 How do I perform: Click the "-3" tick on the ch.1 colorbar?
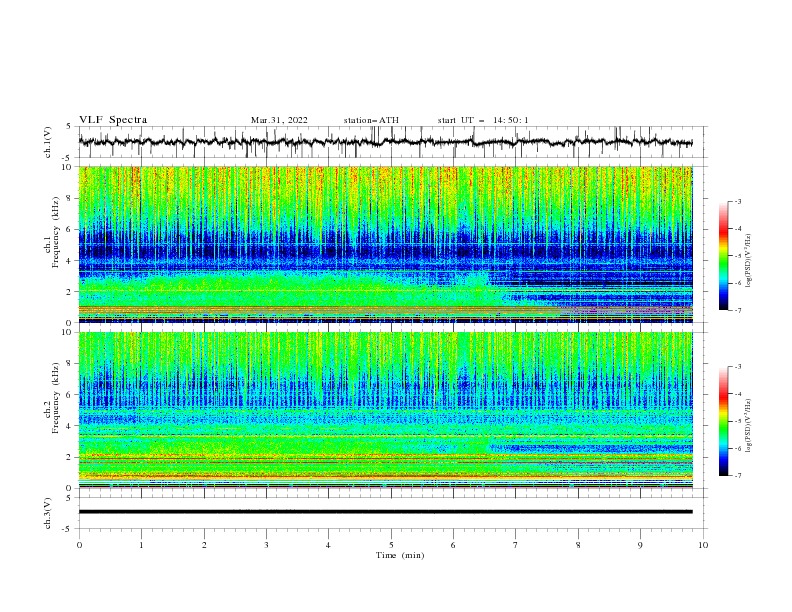coord(737,201)
